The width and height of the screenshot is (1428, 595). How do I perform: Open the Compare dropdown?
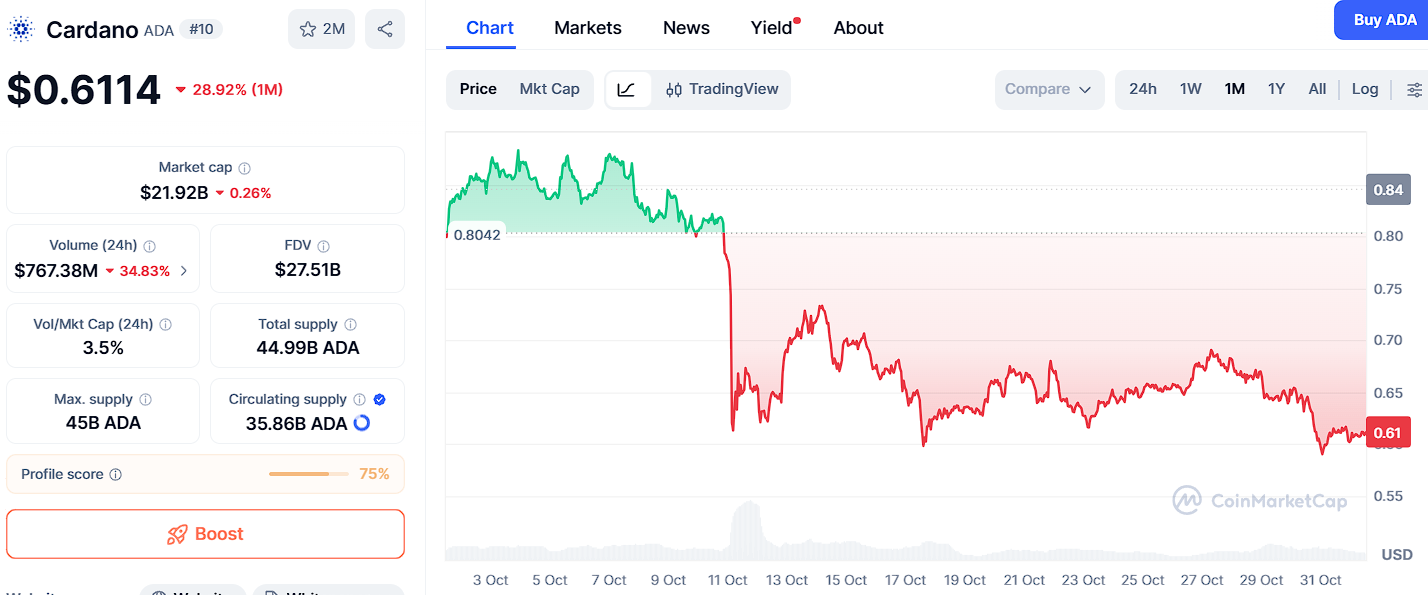point(1049,89)
